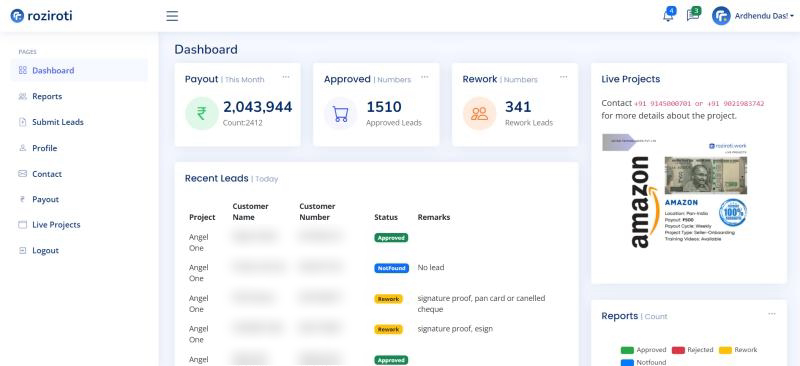
Task: Click the roziroti brand name link
Action: tap(50, 16)
